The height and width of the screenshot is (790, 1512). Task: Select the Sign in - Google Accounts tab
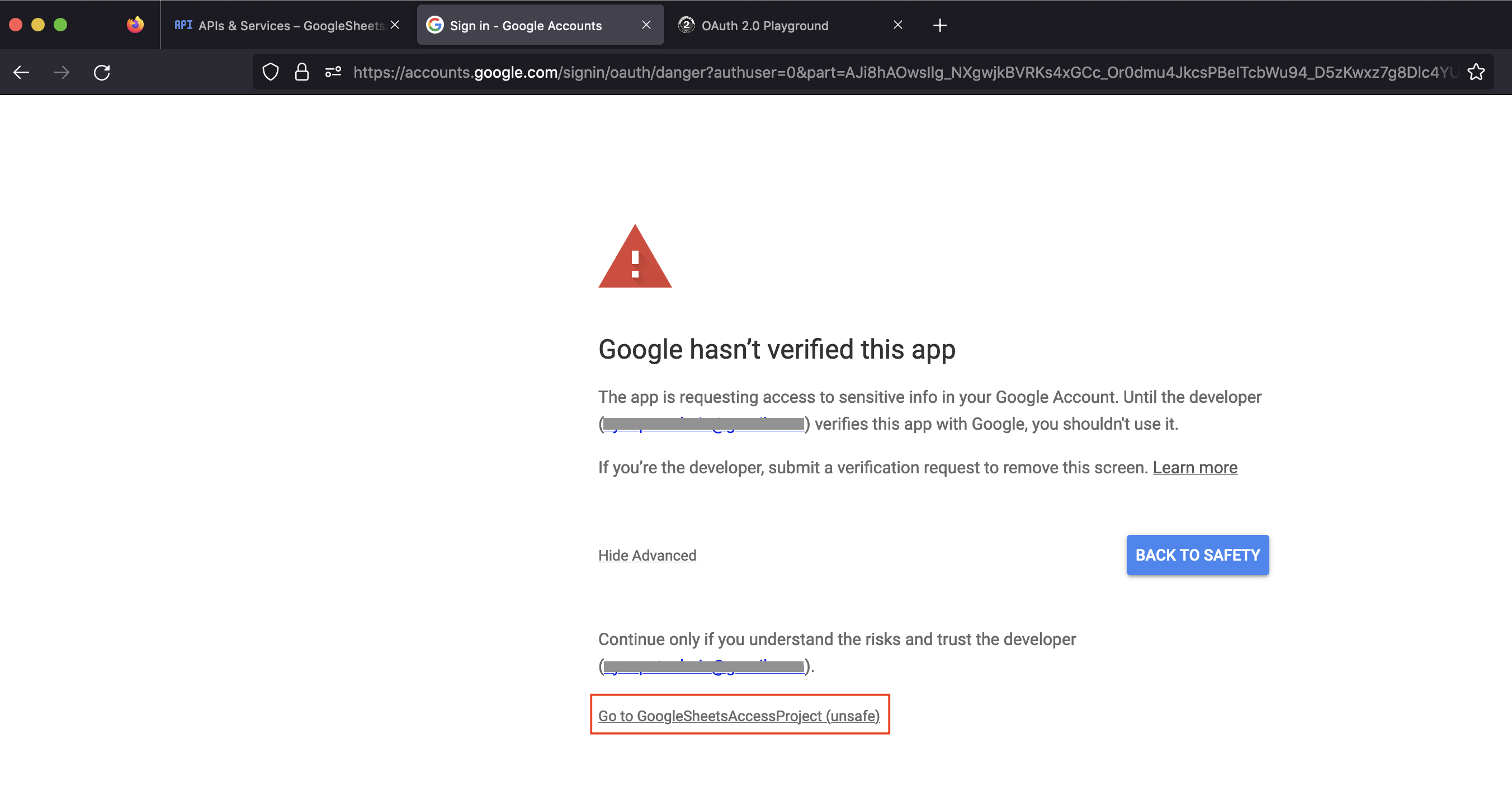(540, 25)
